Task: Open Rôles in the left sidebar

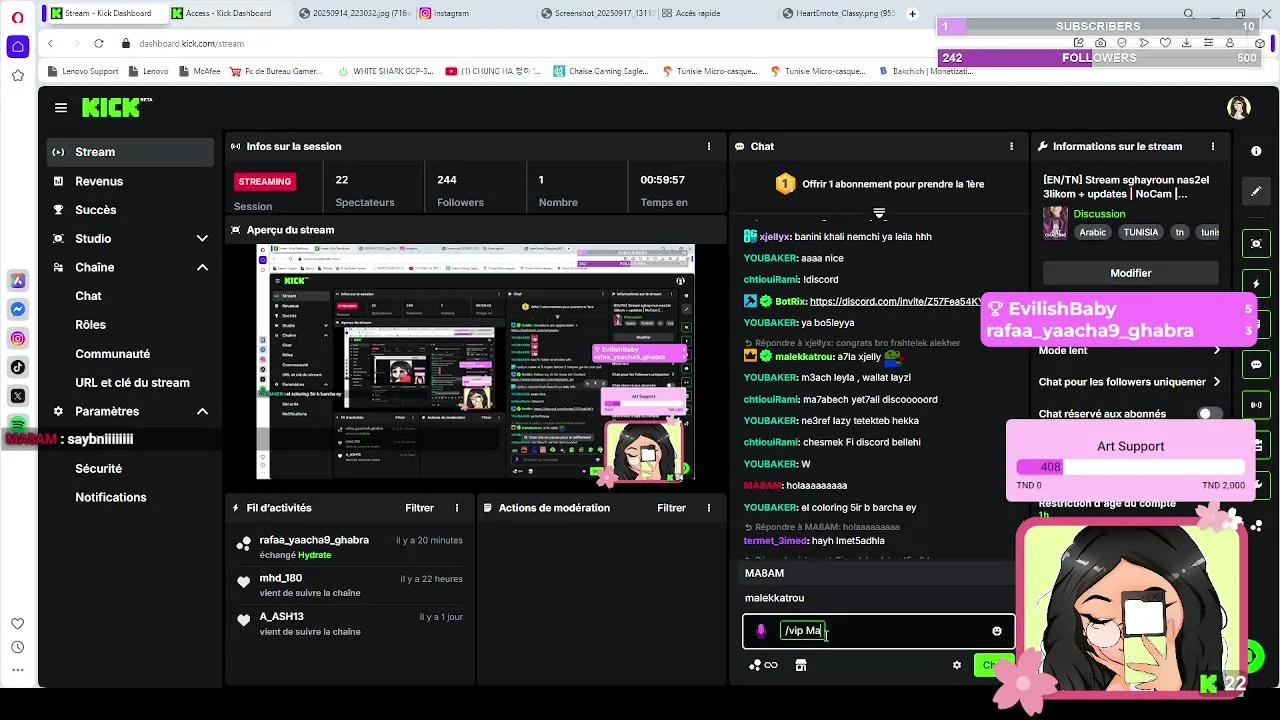Action: pos(90,325)
